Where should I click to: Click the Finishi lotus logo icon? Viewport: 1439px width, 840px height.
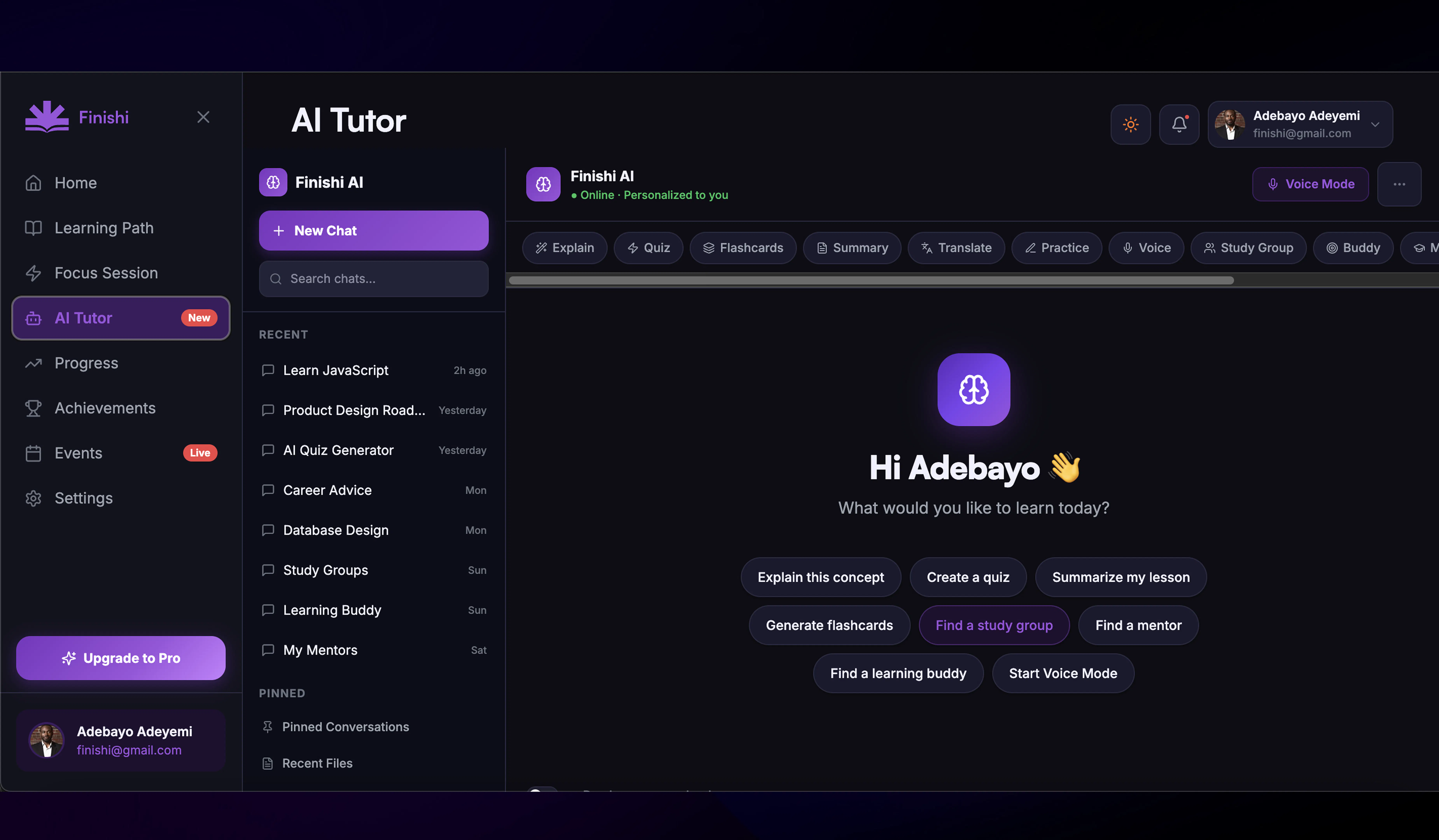[x=47, y=117]
